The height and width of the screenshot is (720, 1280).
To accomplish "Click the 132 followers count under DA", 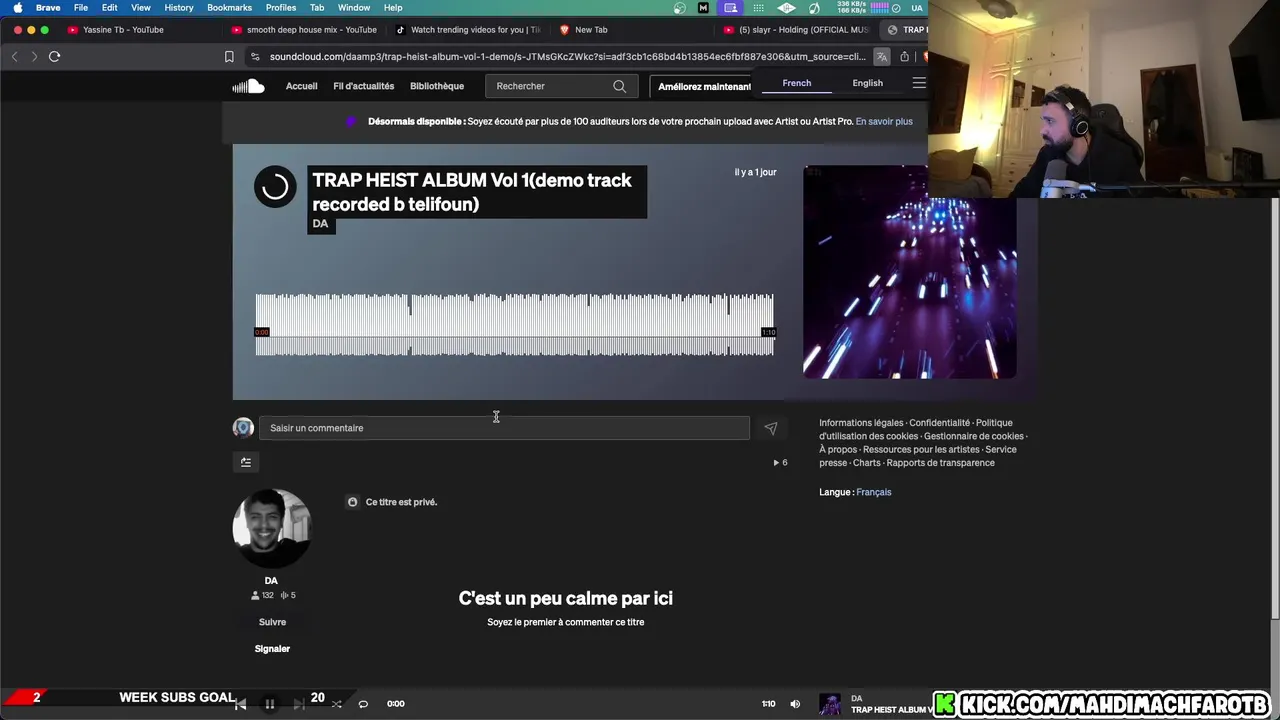I will [262, 595].
